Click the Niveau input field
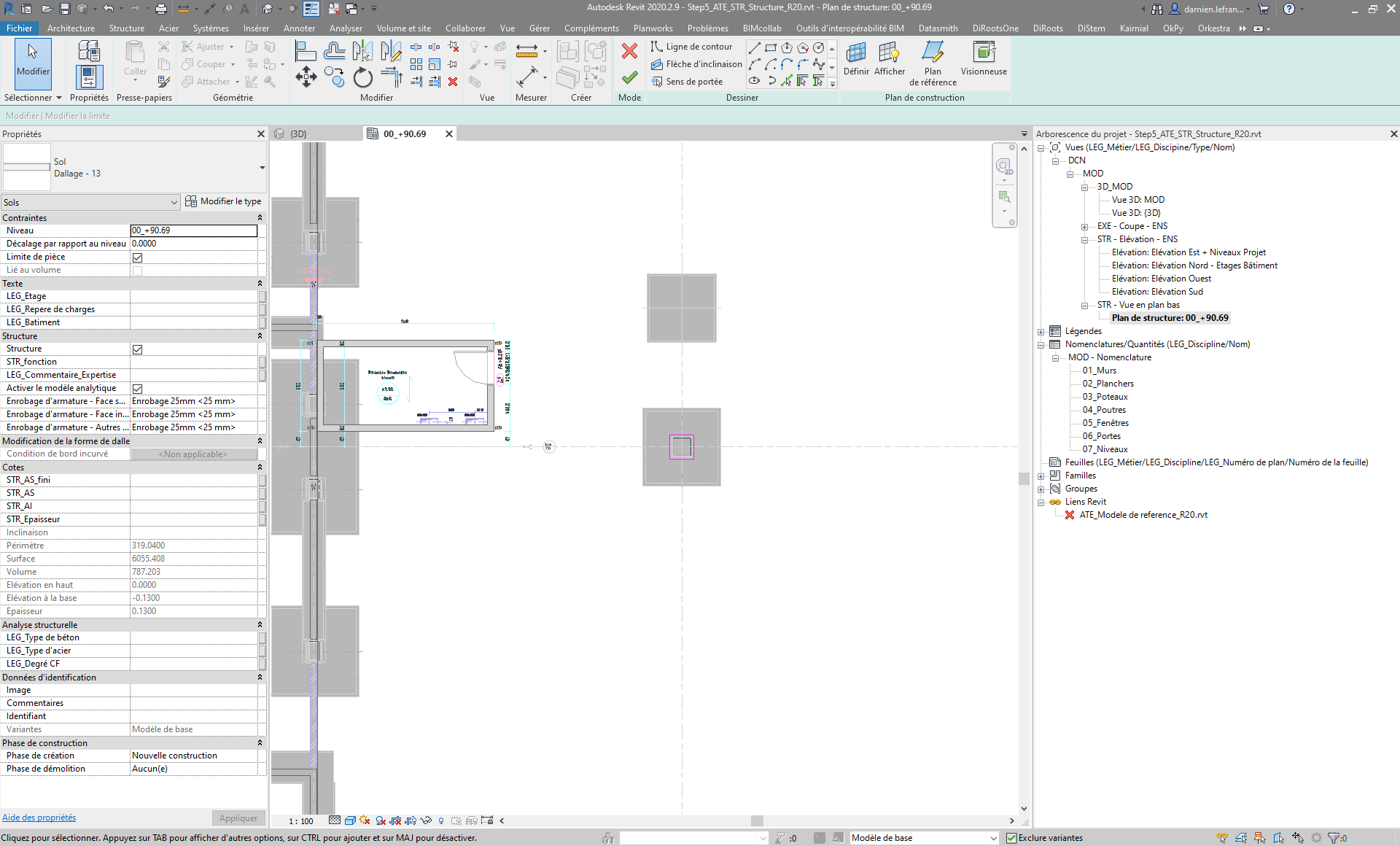 pyautogui.click(x=193, y=230)
